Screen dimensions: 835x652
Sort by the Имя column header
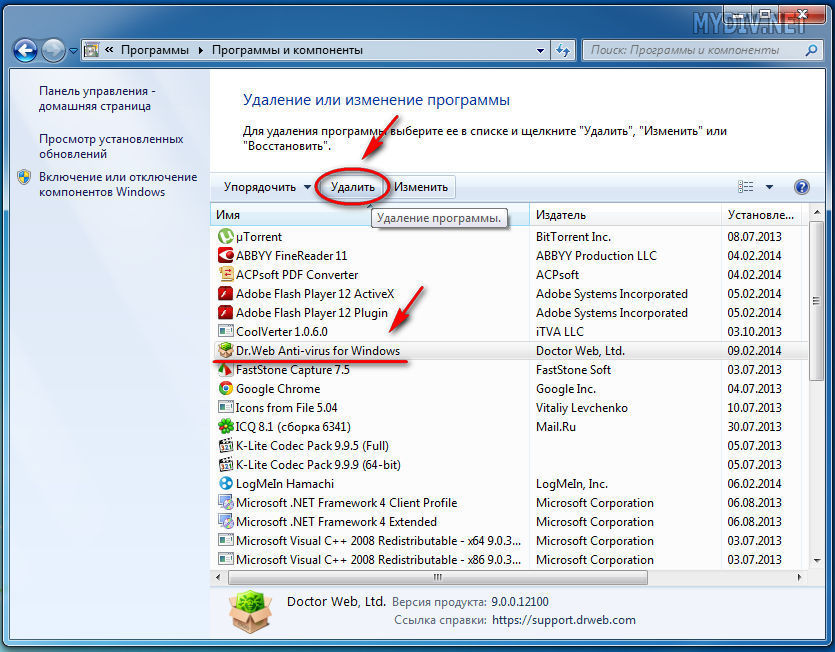pos(370,215)
